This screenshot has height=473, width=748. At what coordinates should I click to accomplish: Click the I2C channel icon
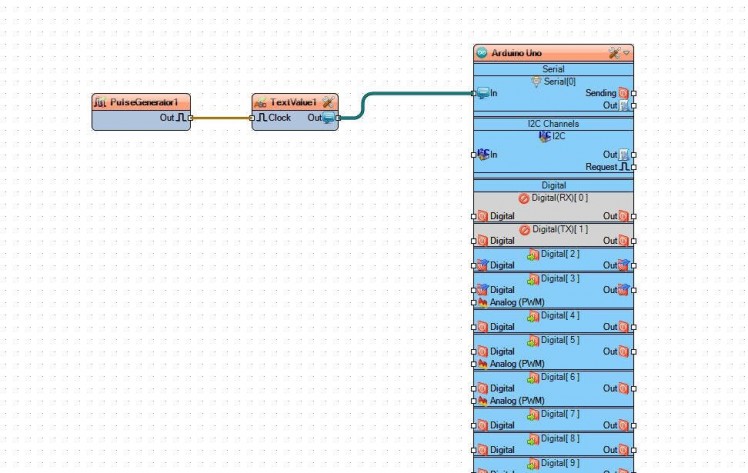(545, 136)
